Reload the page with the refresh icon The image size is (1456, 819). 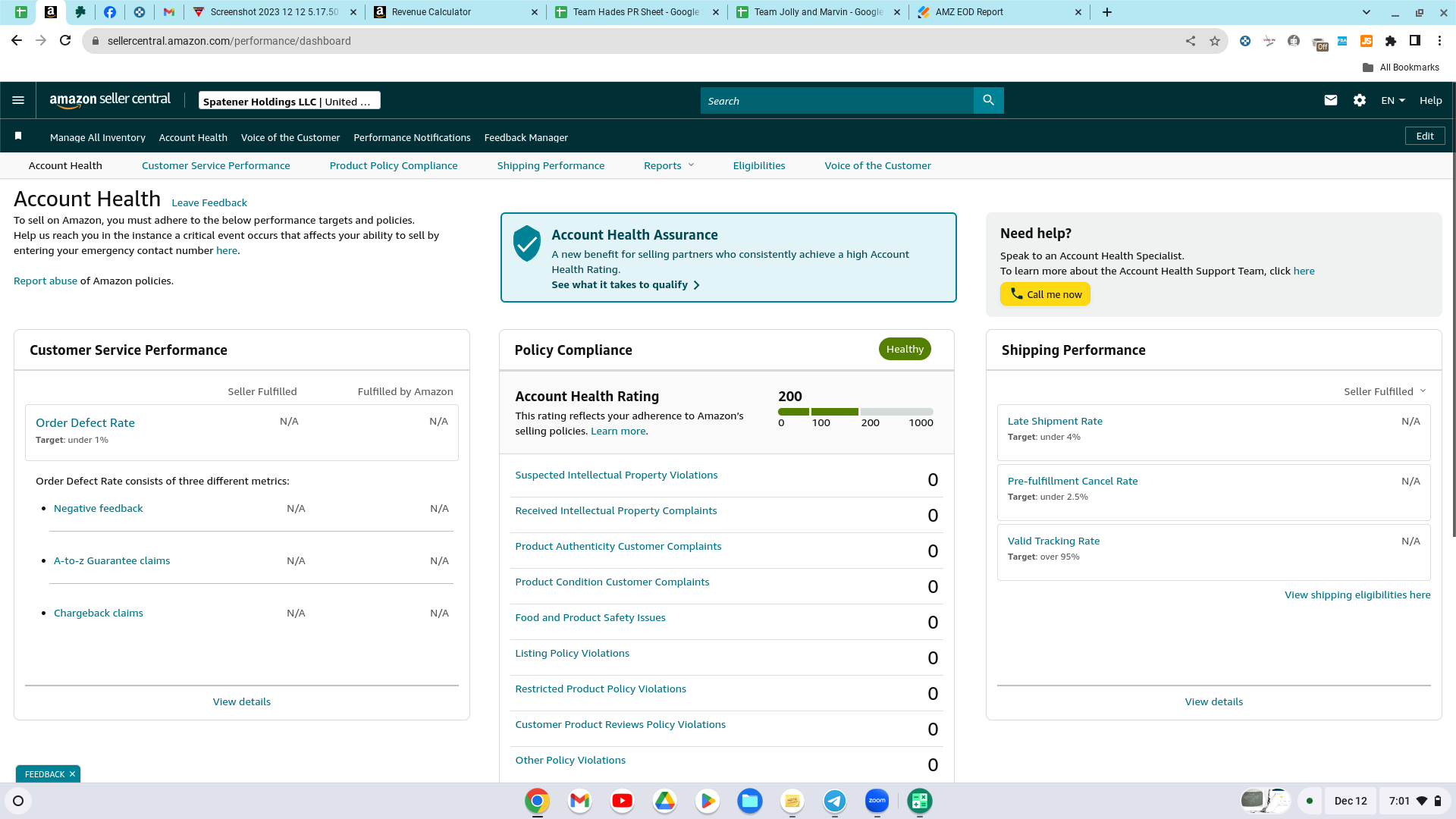click(65, 41)
